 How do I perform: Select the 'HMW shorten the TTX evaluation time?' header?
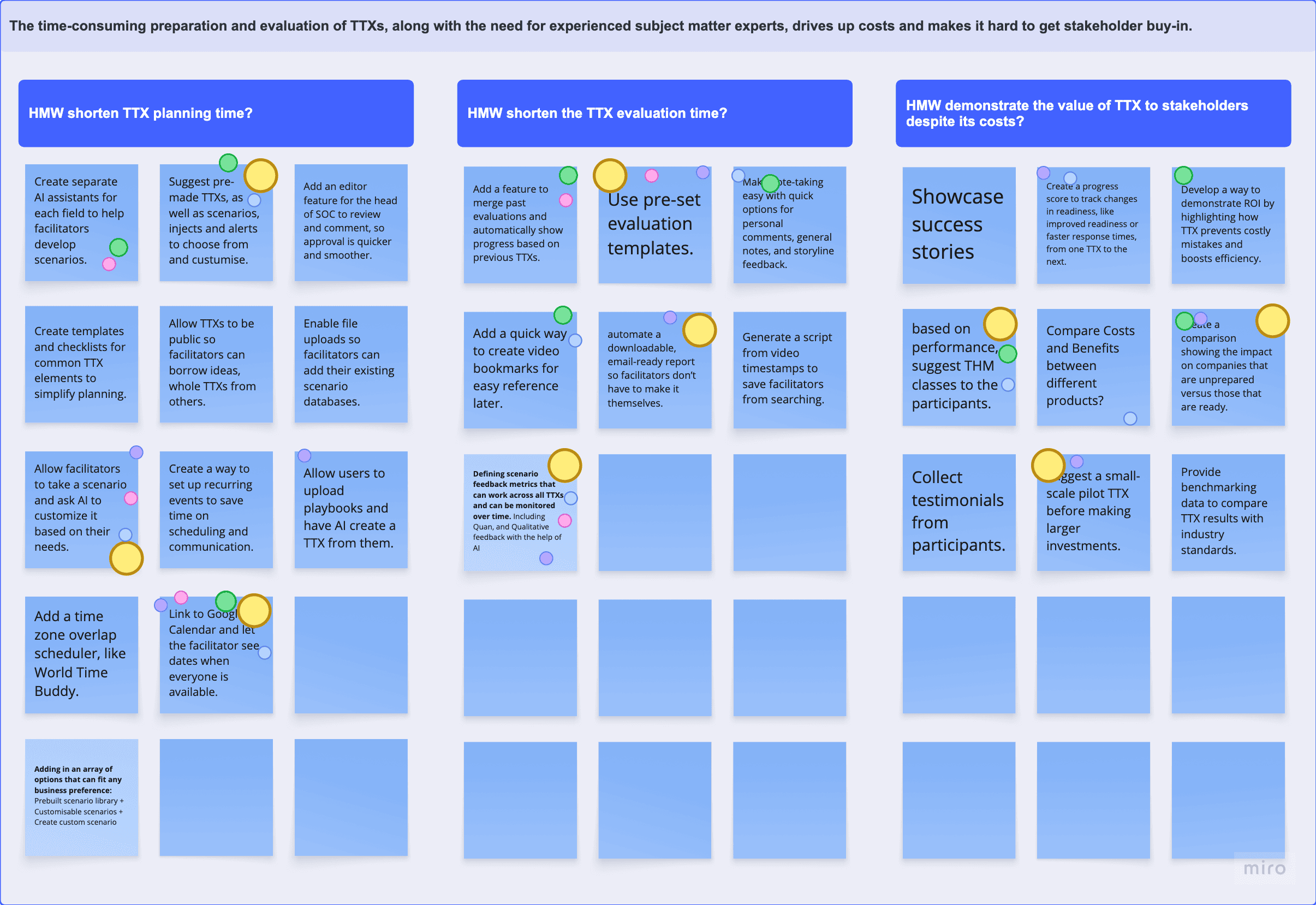pos(654,113)
